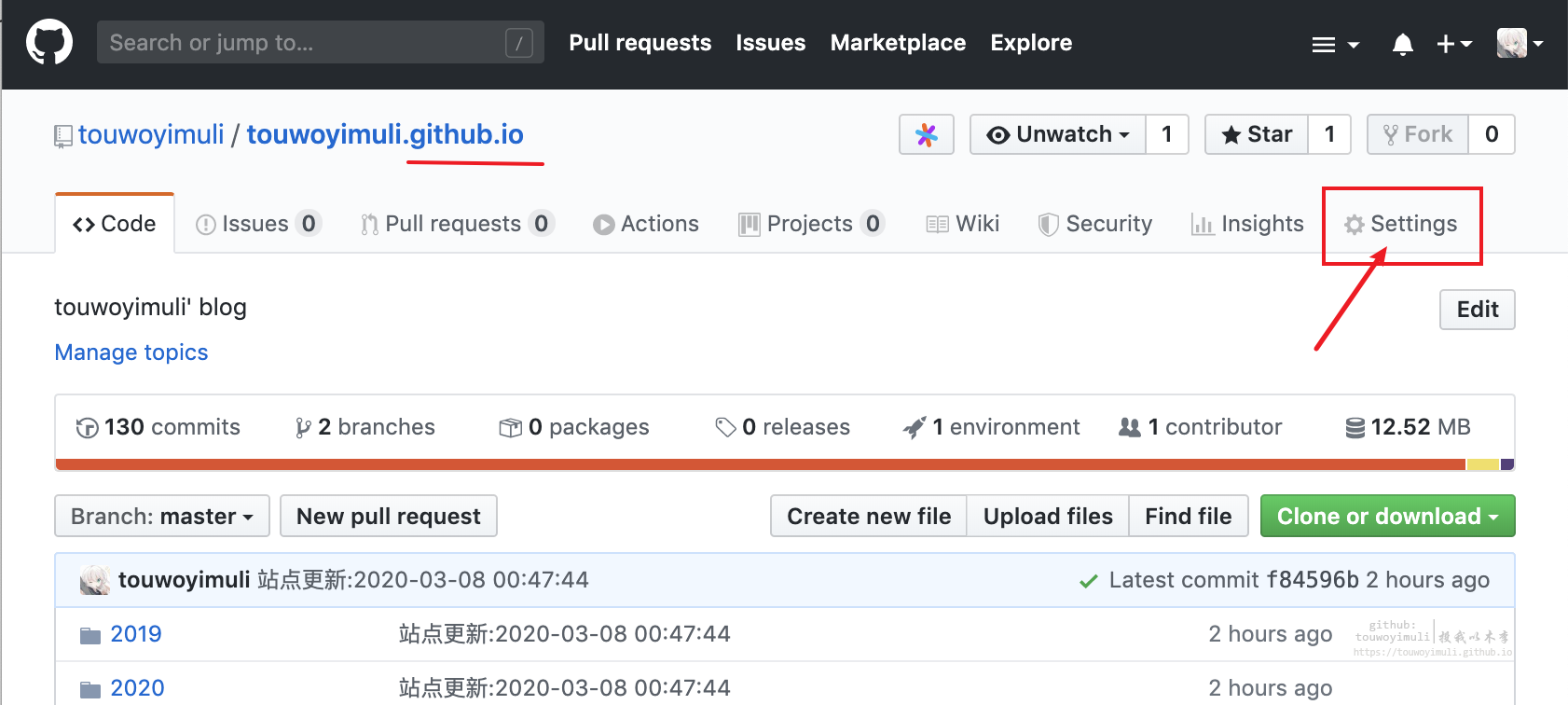Switch to the Code tab
1568x705 pixels.
click(115, 224)
